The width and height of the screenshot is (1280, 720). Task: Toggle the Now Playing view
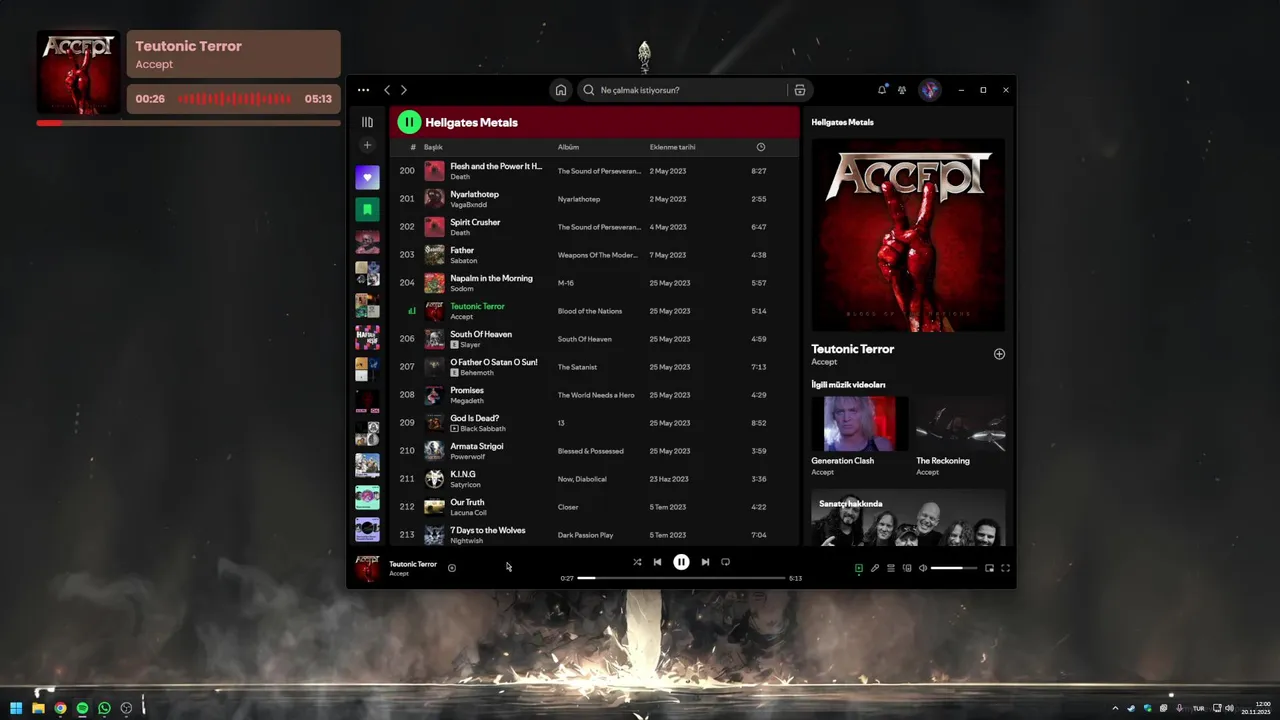pyautogui.click(x=858, y=568)
